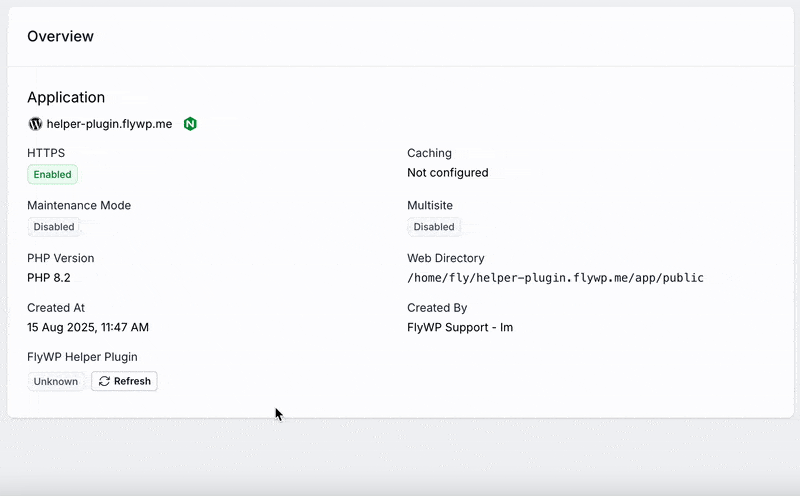This screenshot has height=496, width=800.
Task: Click the Overview section heading
Action: (60, 36)
